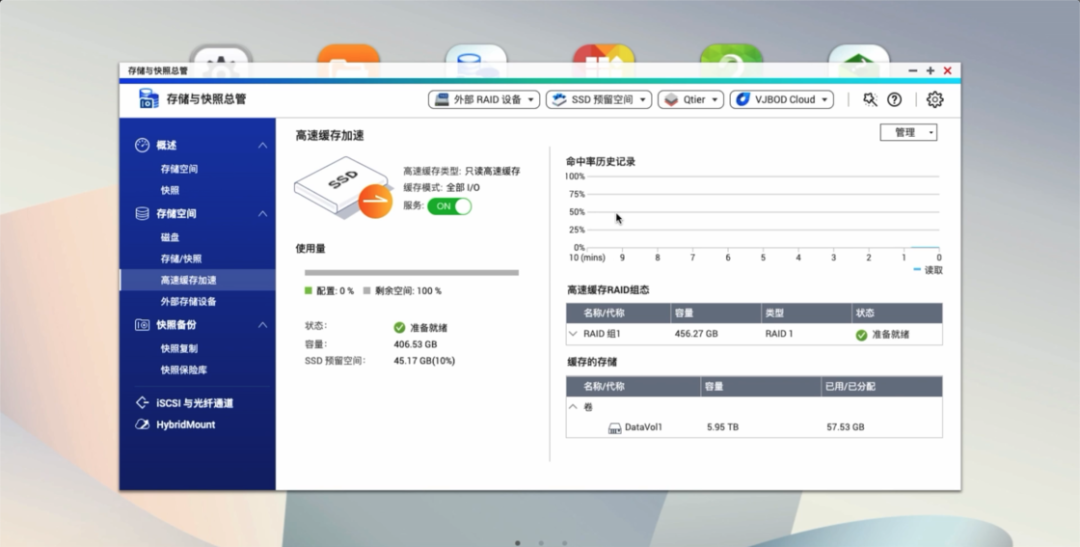Open 外部存储设备 in the sidebar
Viewport: 1080px width, 547px height.
coord(188,302)
